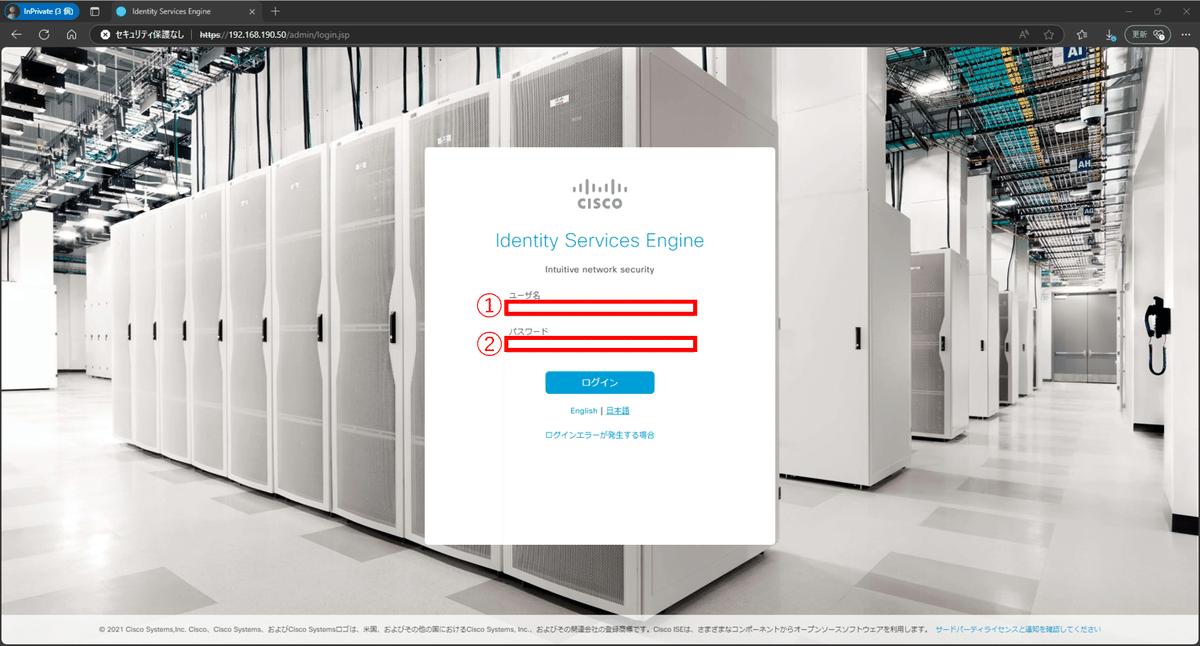This screenshot has width=1200, height=646.
Task: Open the downloads panel
Action: click(1110, 34)
